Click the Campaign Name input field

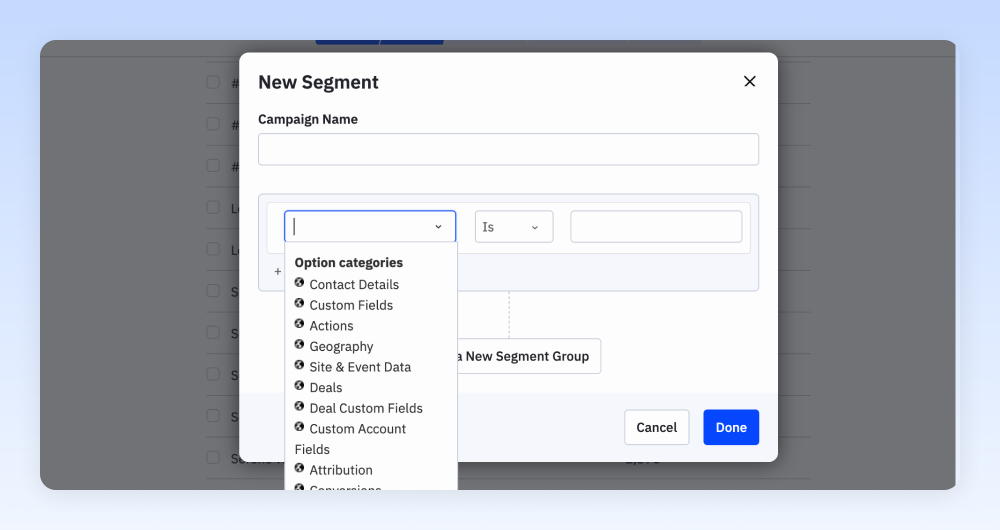508,149
